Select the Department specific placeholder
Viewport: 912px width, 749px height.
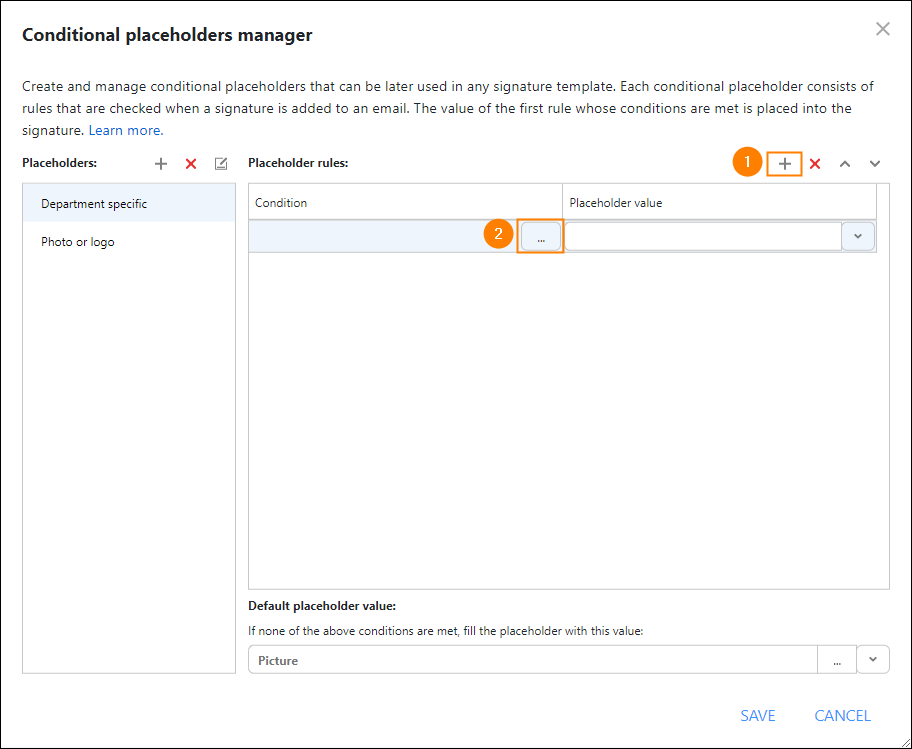[x=95, y=201]
